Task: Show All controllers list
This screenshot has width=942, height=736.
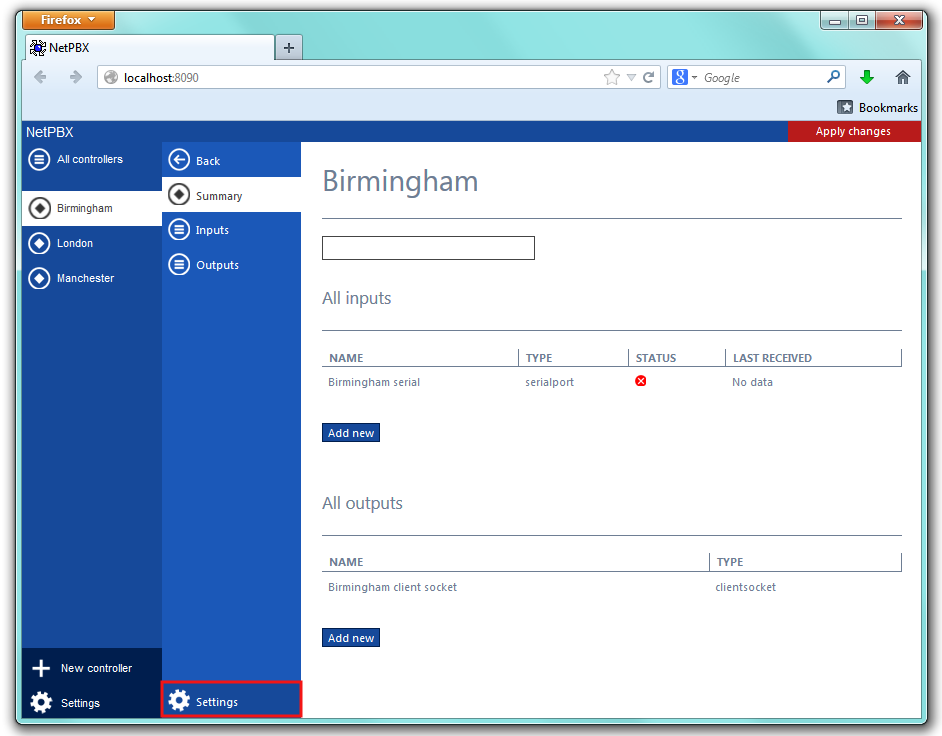Action: (89, 159)
